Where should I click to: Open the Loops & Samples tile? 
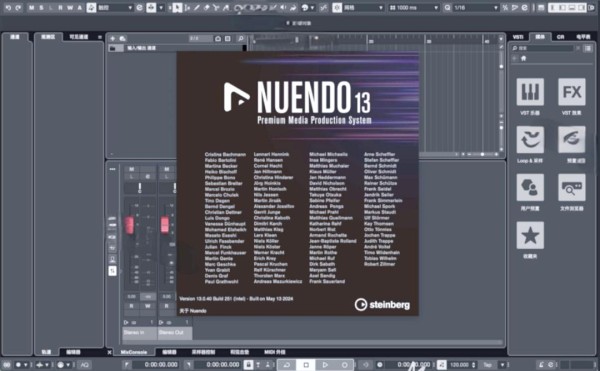click(530, 140)
